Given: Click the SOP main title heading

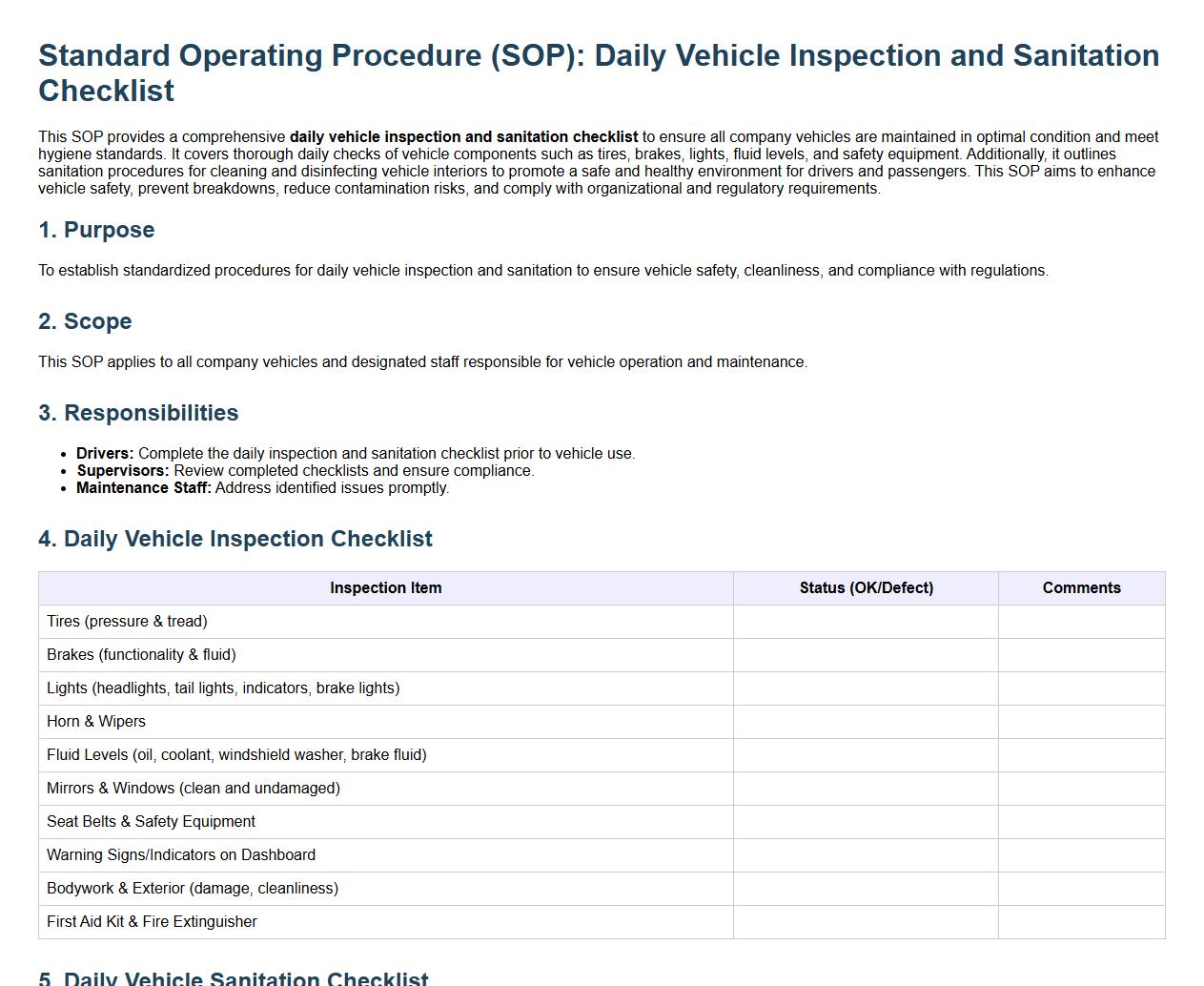Looking at the screenshot, I should [599, 72].
